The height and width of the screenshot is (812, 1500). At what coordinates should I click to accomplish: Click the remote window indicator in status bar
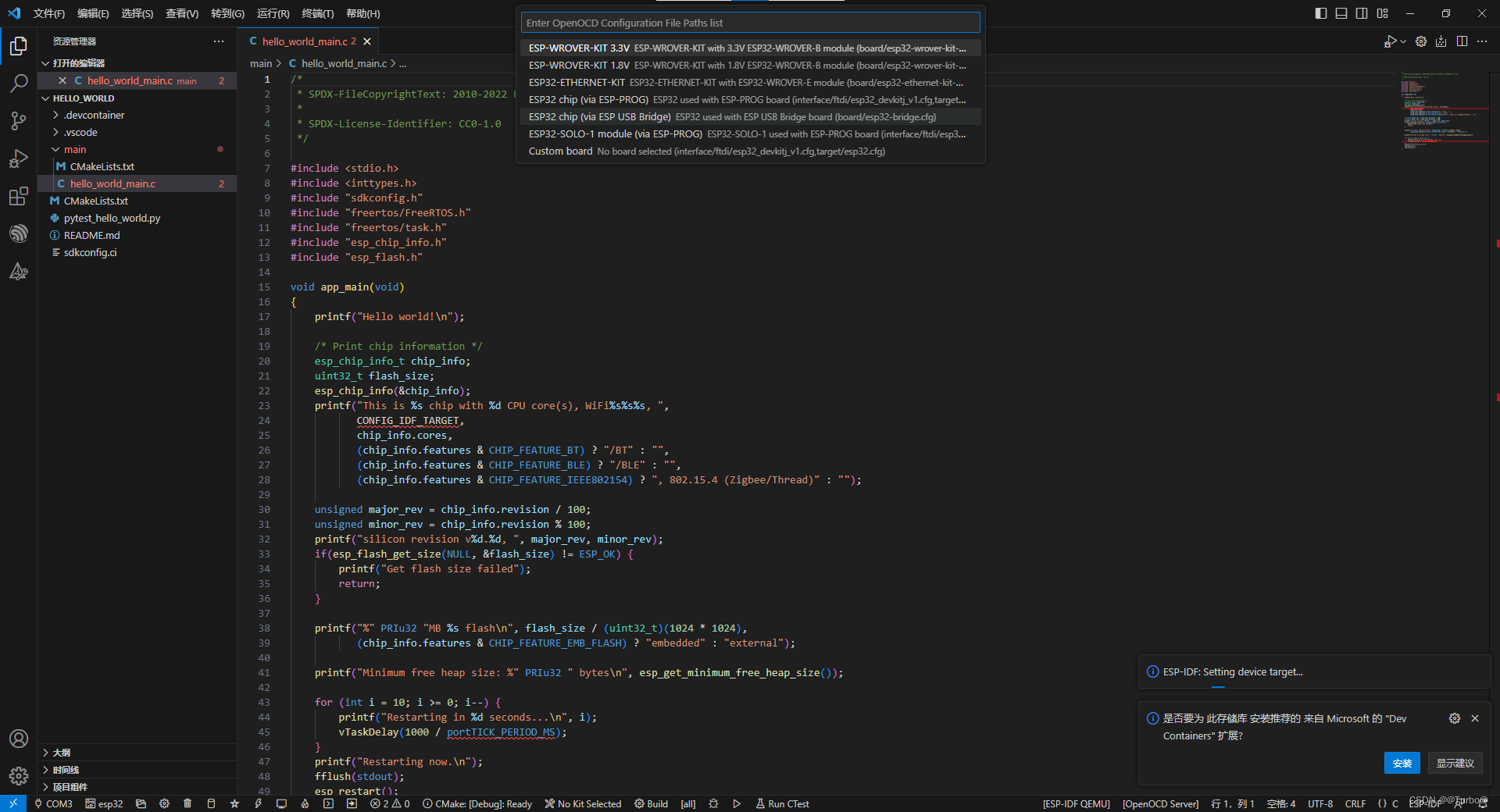pyautogui.click(x=13, y=803)
